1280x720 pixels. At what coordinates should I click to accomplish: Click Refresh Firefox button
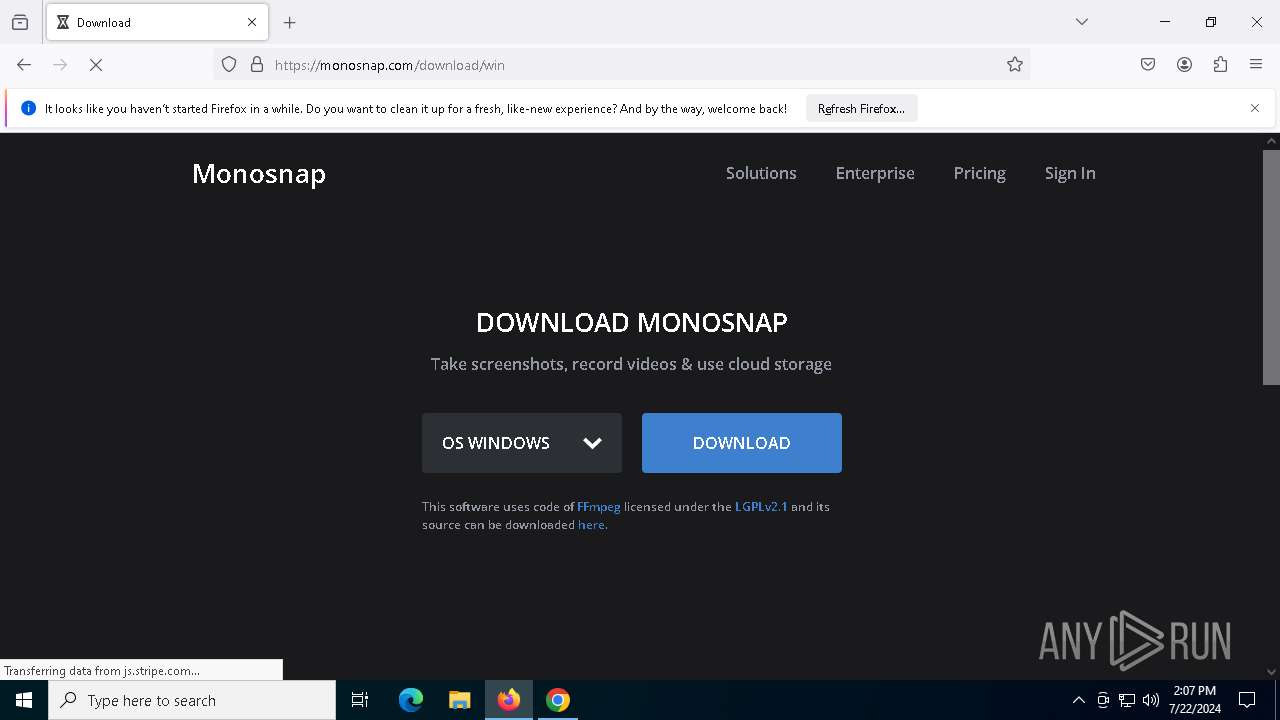(861, 108)
